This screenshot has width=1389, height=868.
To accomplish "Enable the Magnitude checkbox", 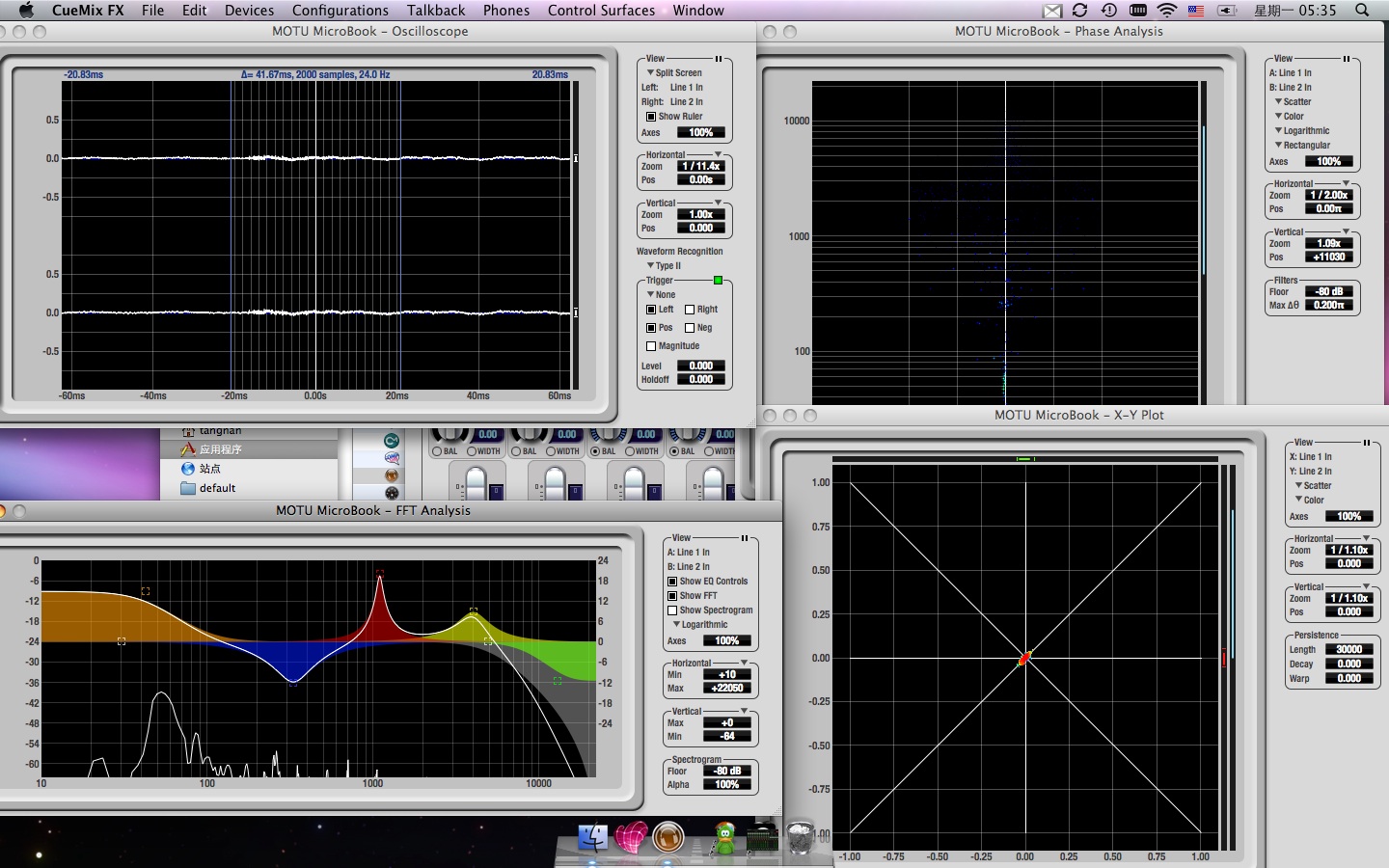I will tap(651, 346).
